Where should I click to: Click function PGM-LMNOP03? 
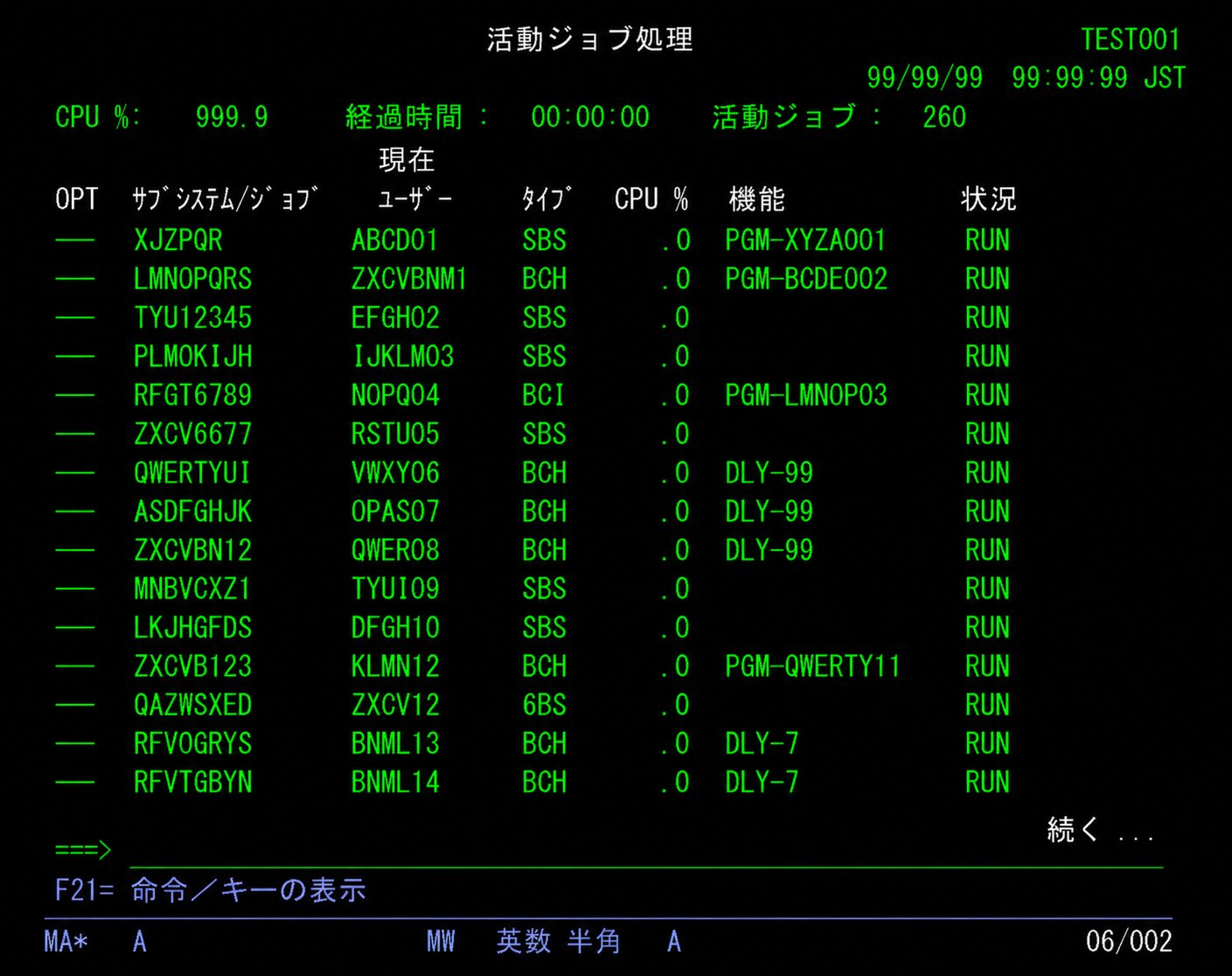coord(806,395)
